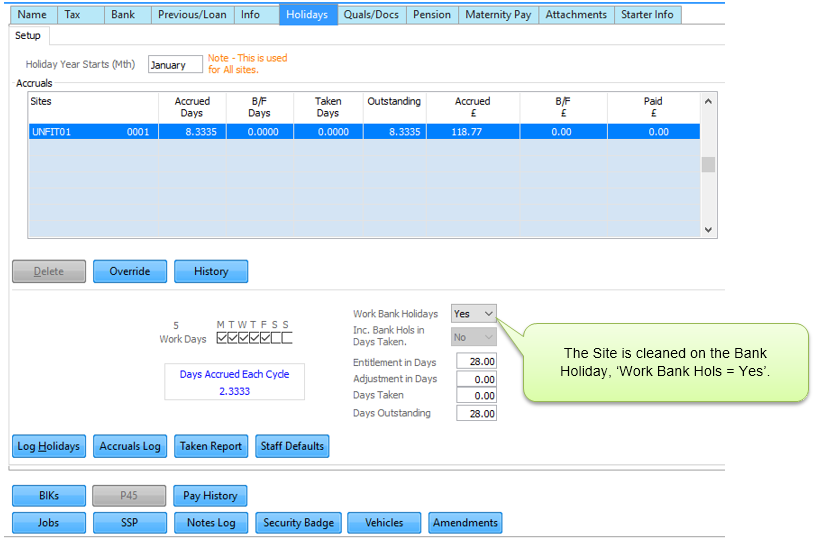814x539 pixels.
Task: Toggle the Friday work day checkbox
Action: coord(265,338)
